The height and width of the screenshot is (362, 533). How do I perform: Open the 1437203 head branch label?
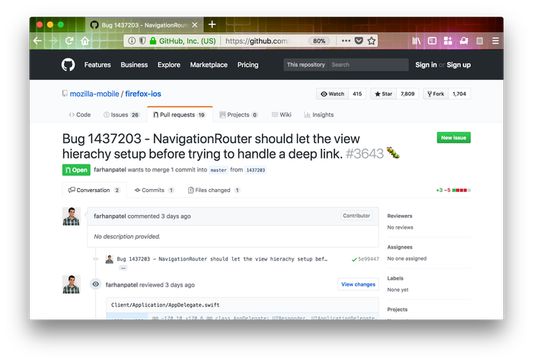tap(255, 170)
